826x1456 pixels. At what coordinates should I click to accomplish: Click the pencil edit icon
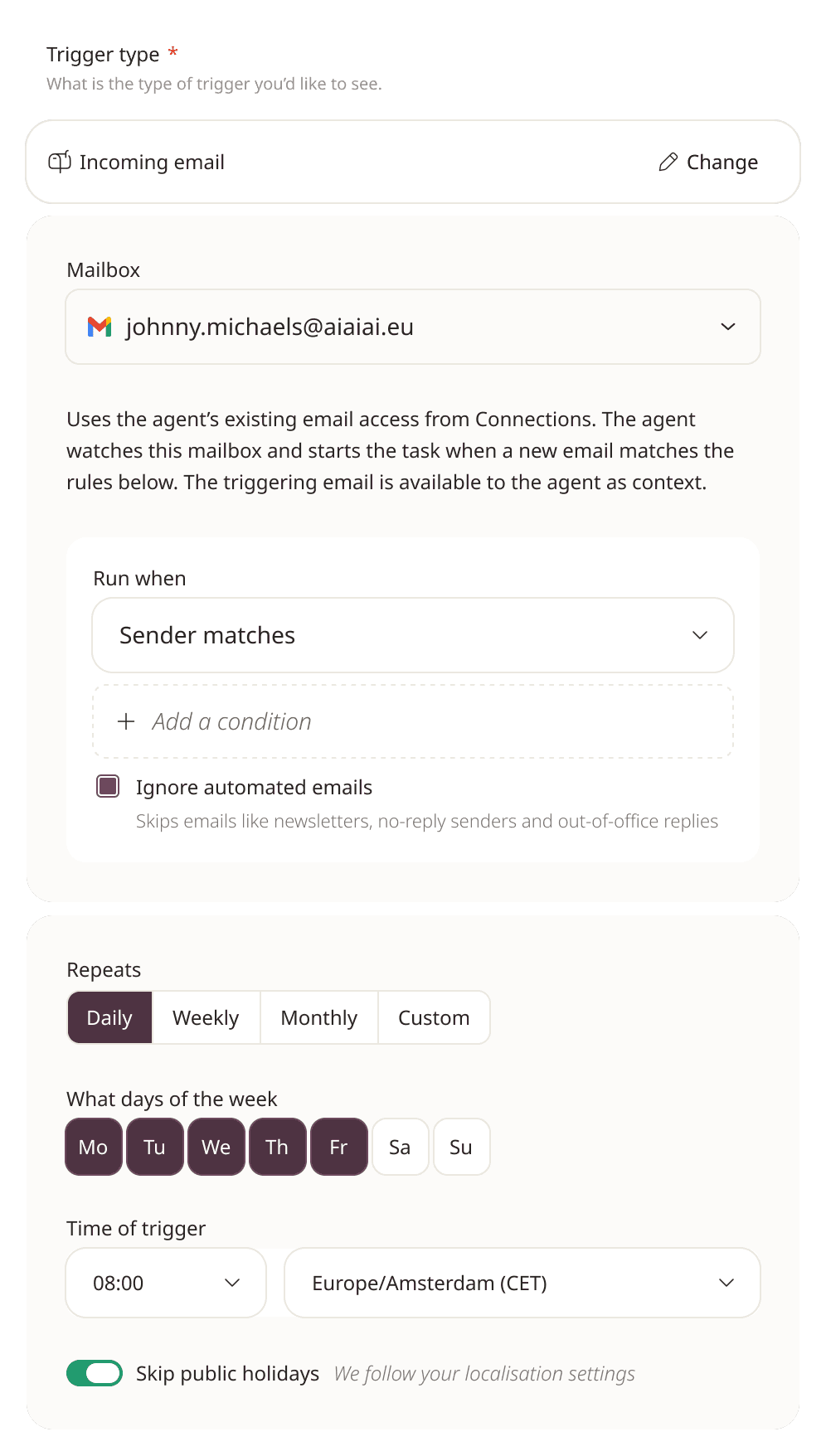(668, 162)
